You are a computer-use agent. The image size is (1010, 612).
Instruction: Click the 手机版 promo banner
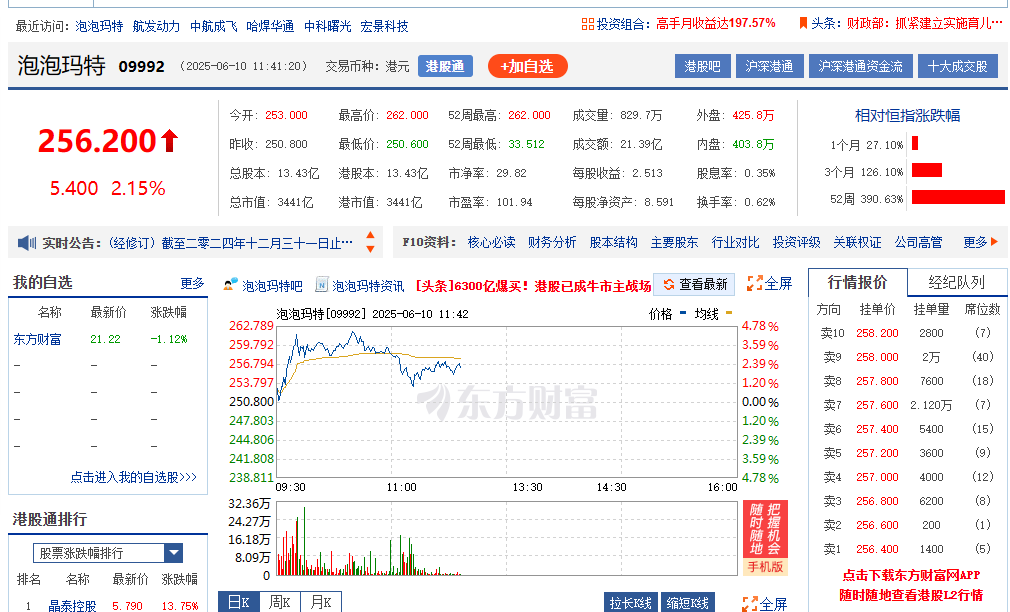tap(765, 539)
